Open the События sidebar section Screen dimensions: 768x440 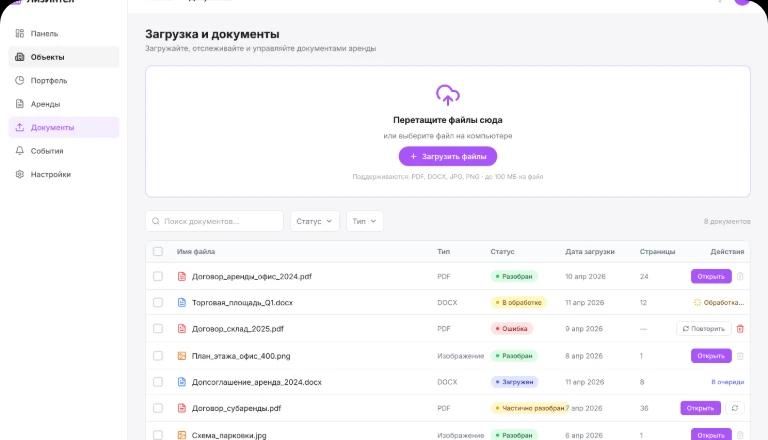click(47, 151)
